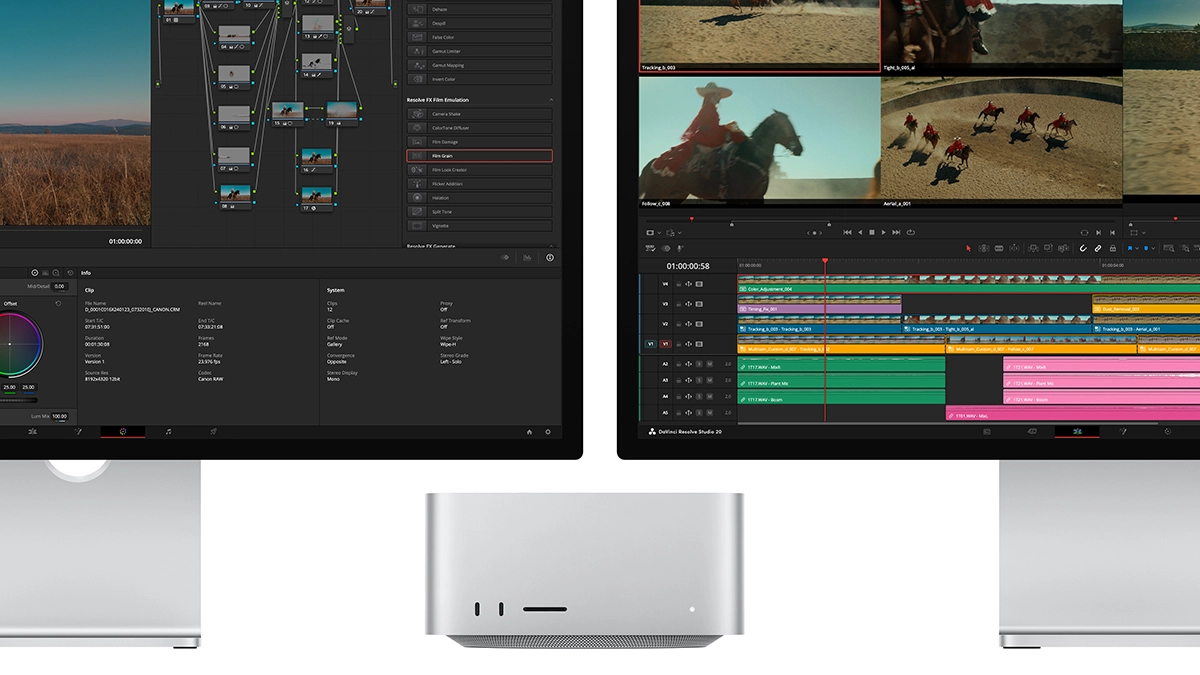Toggle the position lock padlock in toolbar
This screenshot has height=675, width=1200.
click(1113, 248)
